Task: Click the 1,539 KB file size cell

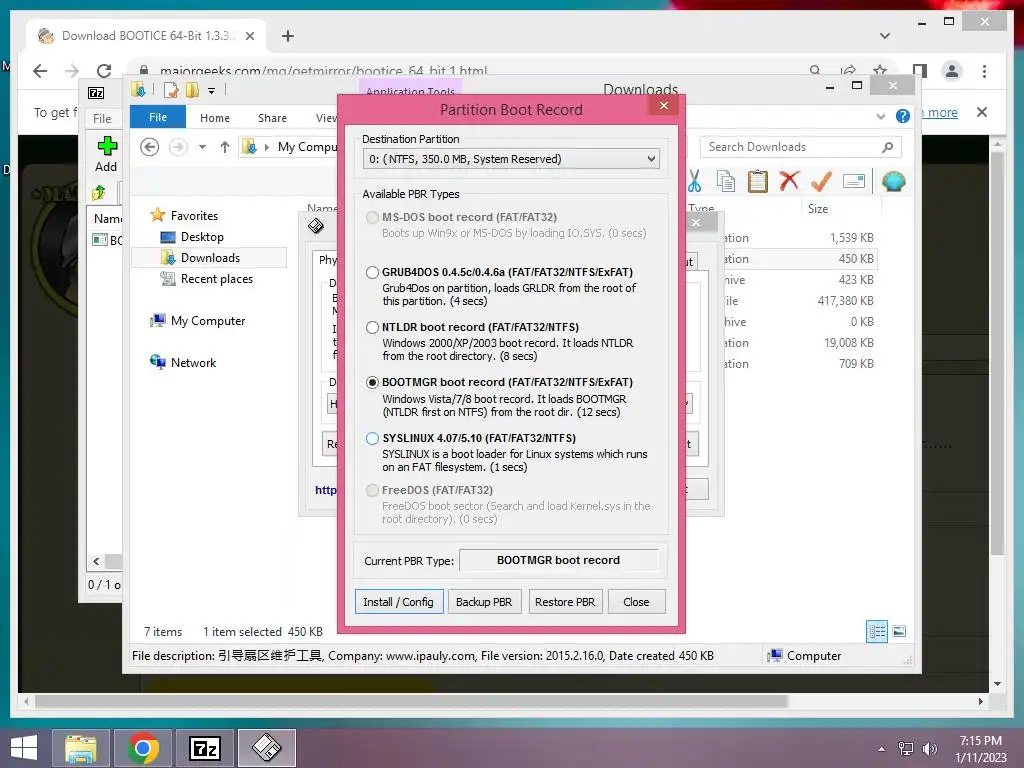Action: click(852, 238)
